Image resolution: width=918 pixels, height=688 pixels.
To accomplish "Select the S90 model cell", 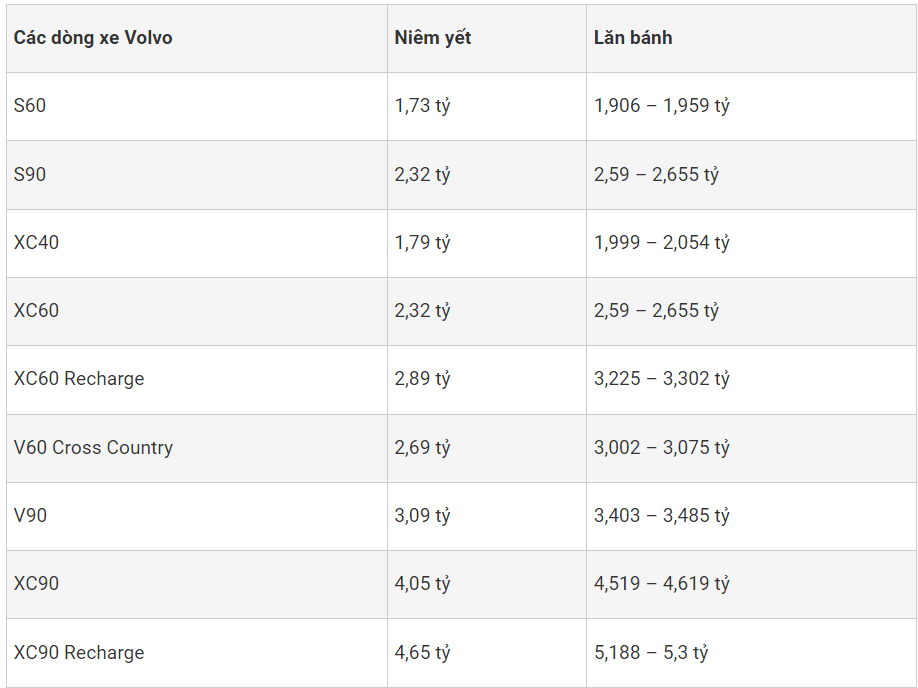I will (x=30, y=174).
